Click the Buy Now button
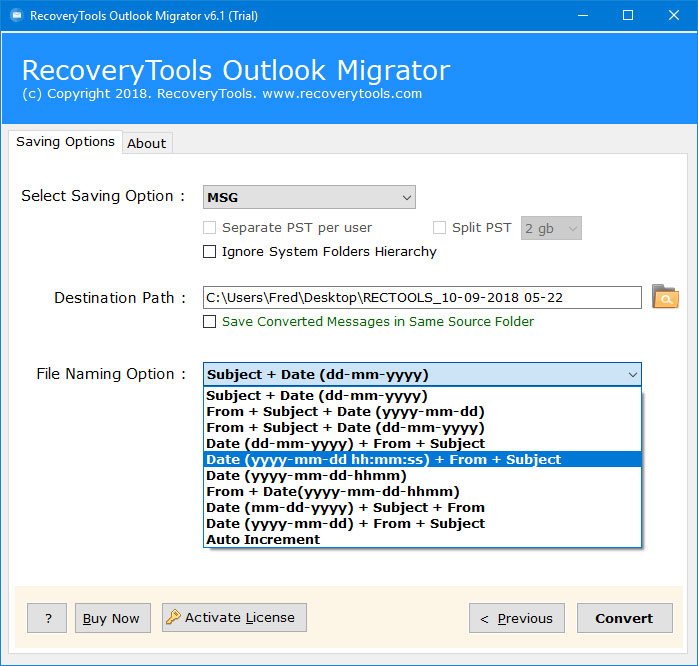Image resolution: width=698 pixels, height=666 pixels. point(113,618)
